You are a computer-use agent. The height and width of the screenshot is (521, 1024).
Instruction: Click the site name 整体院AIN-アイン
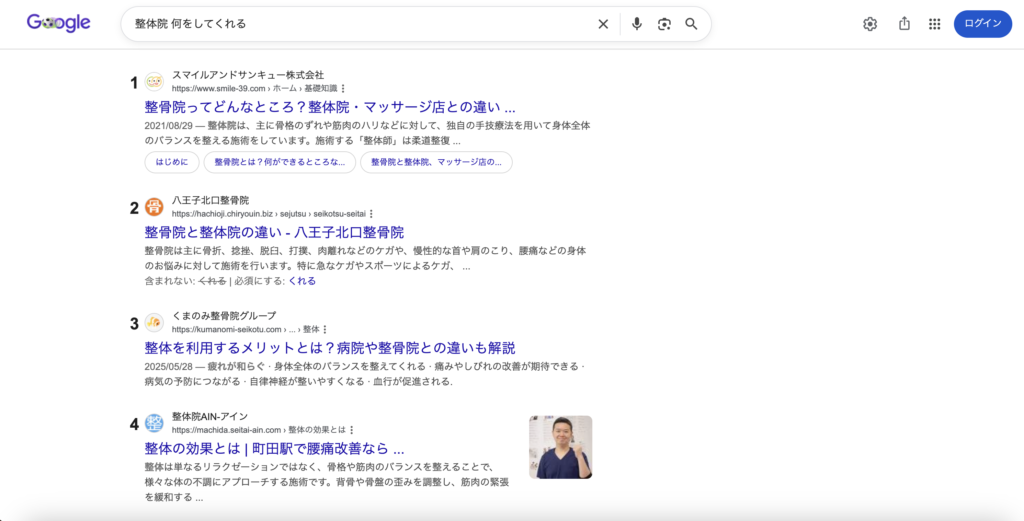(210, 417)
